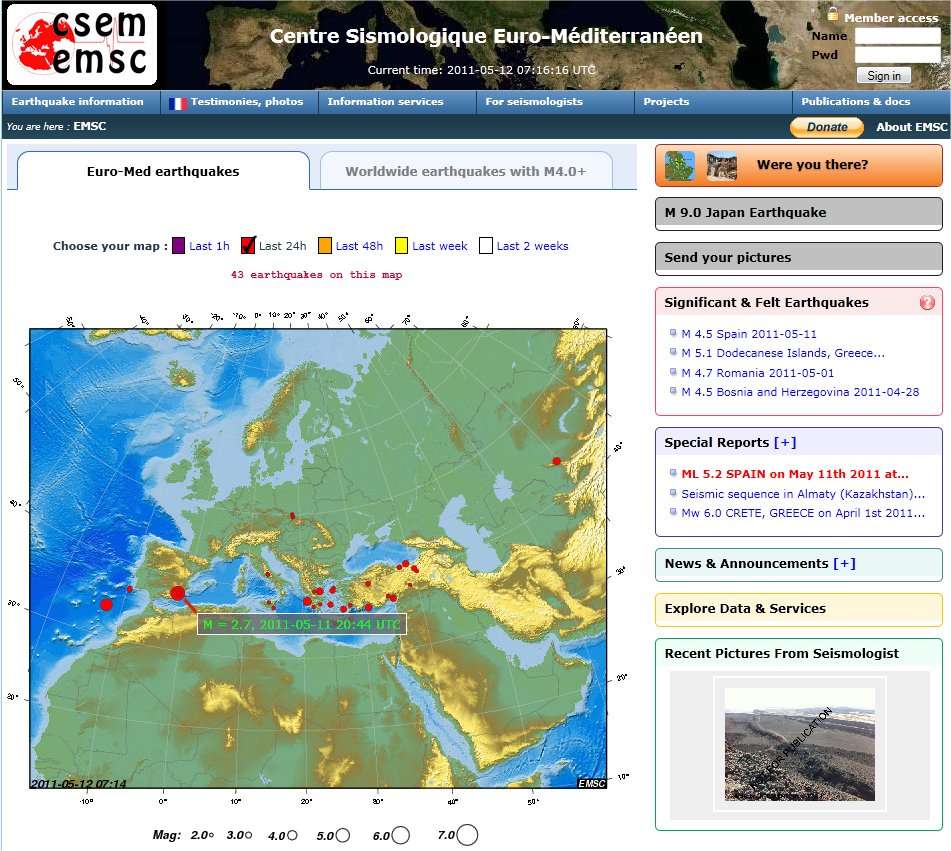Click the red earthquake marker in the Atlantic

tap(107, 604)
